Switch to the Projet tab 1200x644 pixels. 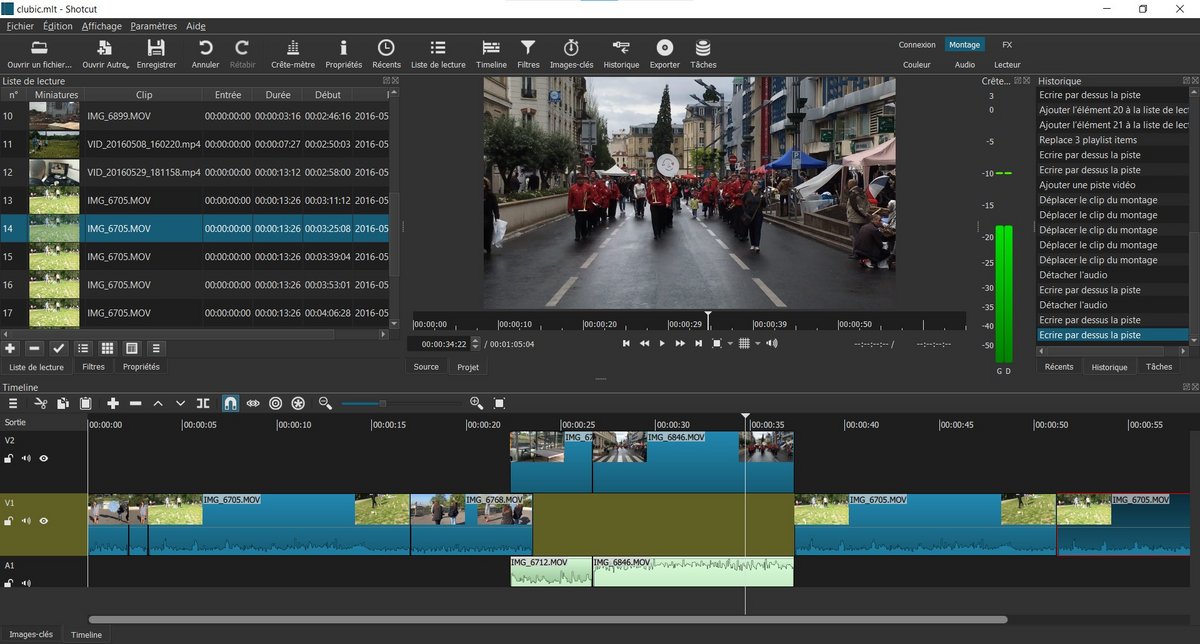(x=468, y=367)
